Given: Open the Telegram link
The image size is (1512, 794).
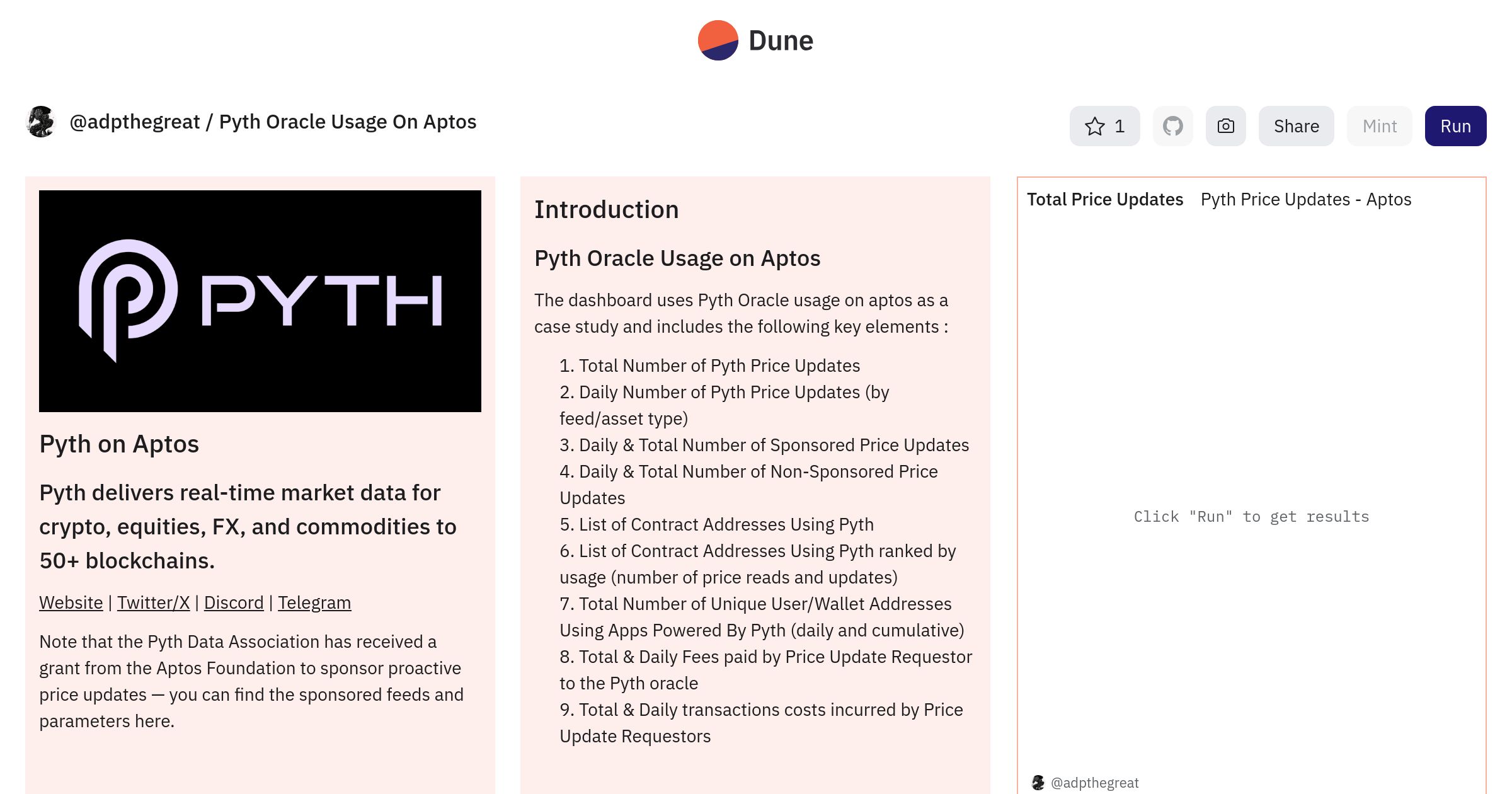Looking at the screenshot, I should click(314, 602).
